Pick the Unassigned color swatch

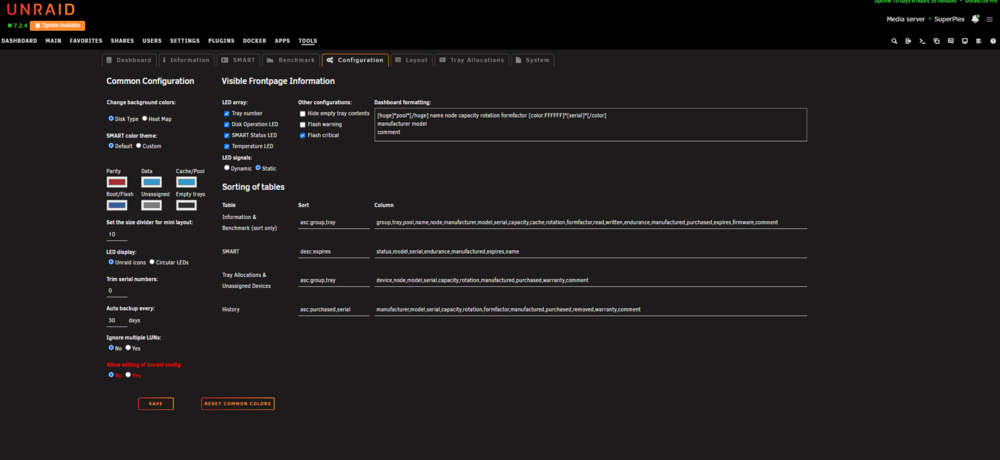[x=152, y=205]
